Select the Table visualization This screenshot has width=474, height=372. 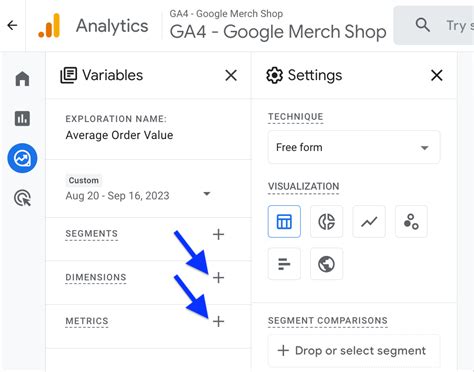point(284,221)
